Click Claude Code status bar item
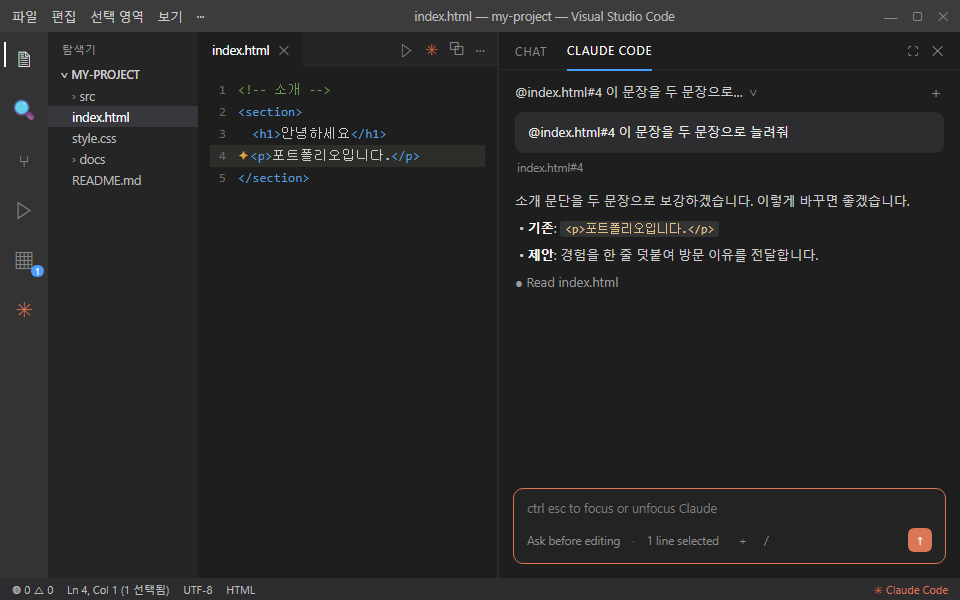This screenshot has width=960, height=600. point(911,590)
